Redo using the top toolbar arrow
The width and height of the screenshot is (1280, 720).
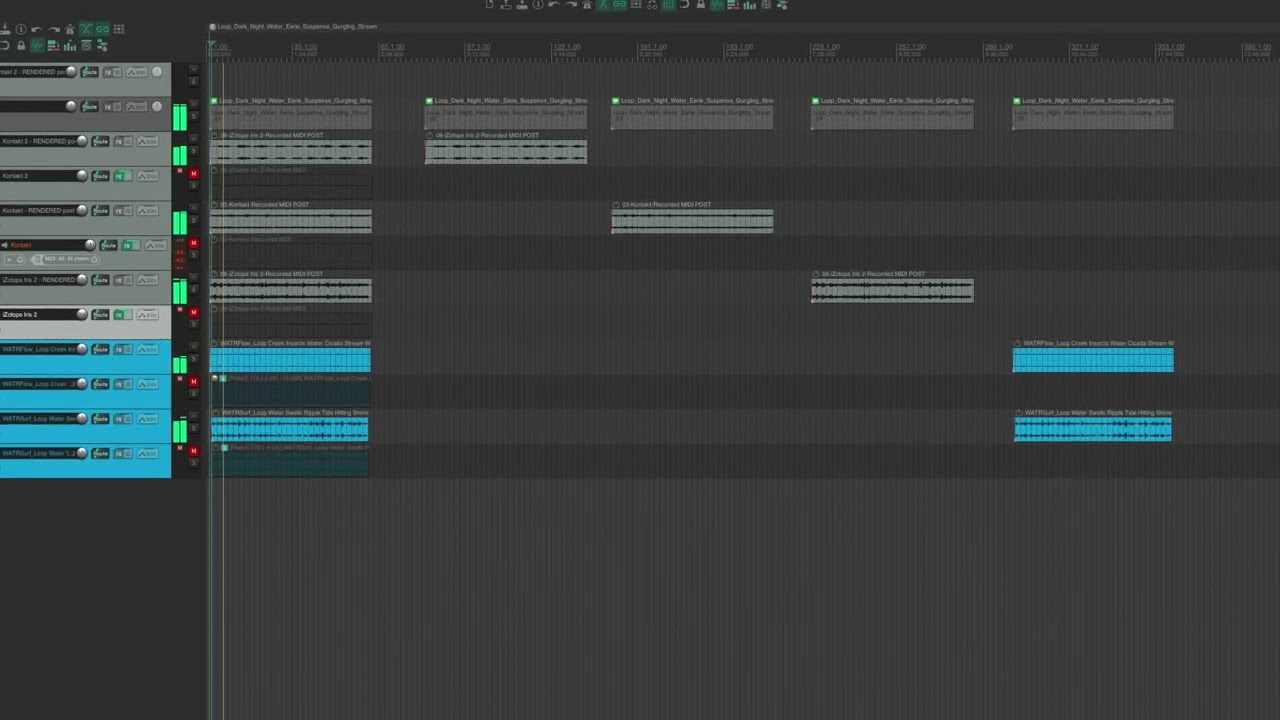(571, 5)
